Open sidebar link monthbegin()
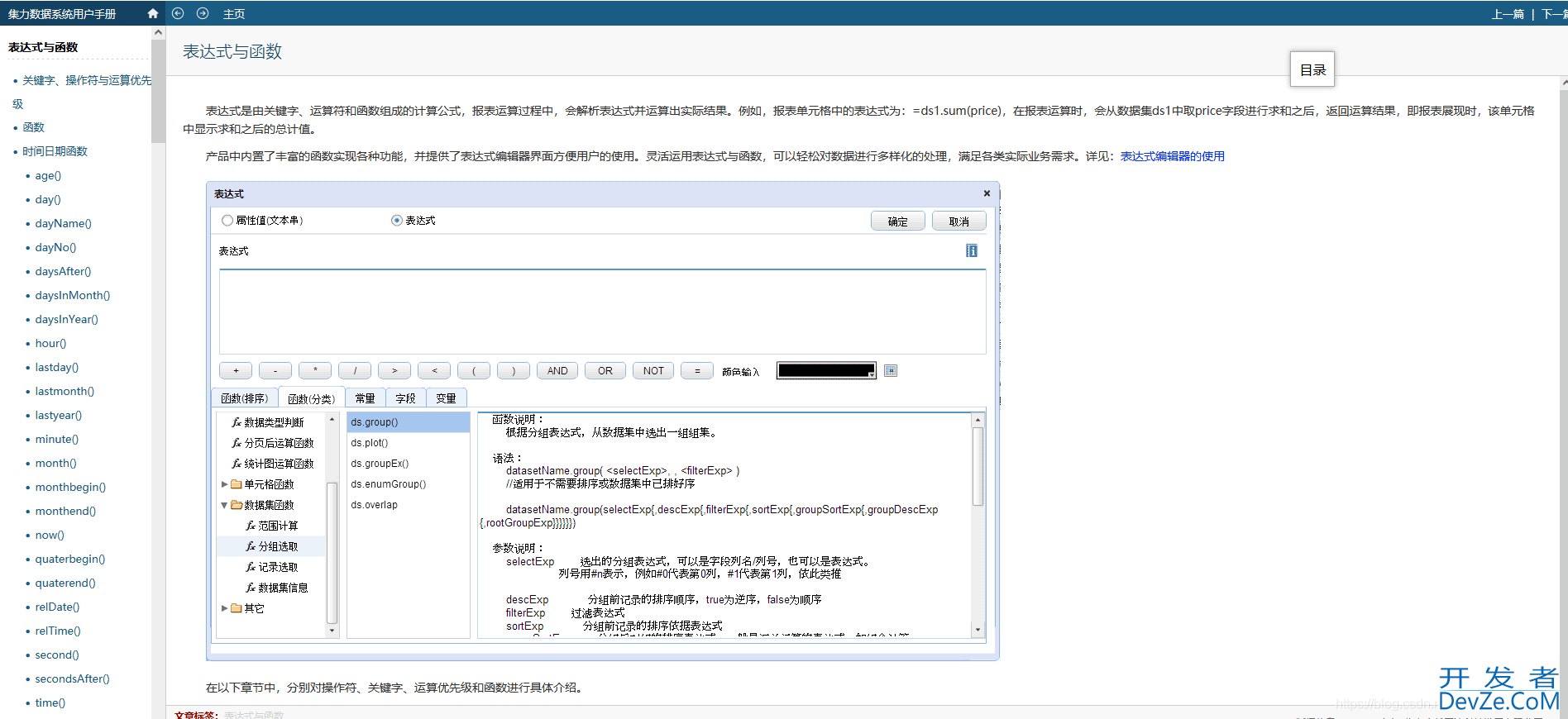 70,487
